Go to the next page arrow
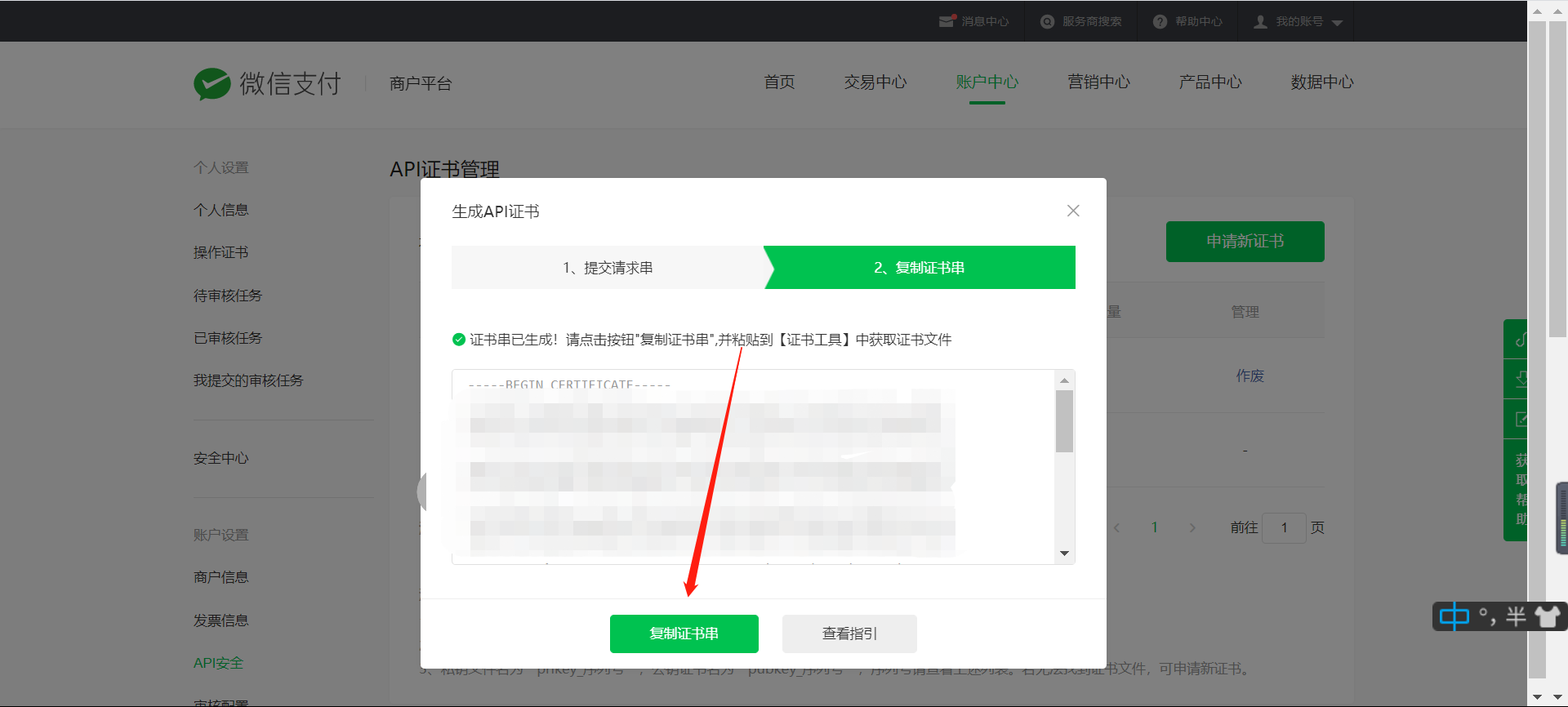Screen dimensions: 1568x707 [1192, 528]
